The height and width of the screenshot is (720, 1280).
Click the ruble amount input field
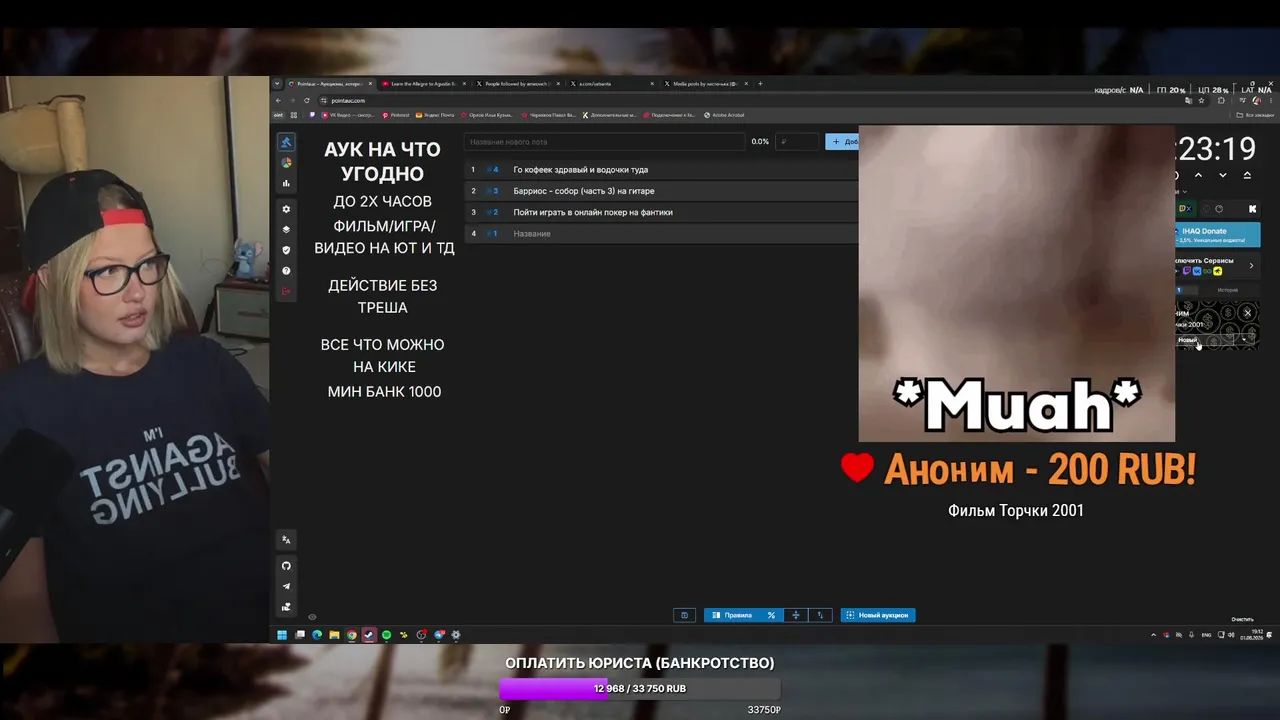click(797, 142)
